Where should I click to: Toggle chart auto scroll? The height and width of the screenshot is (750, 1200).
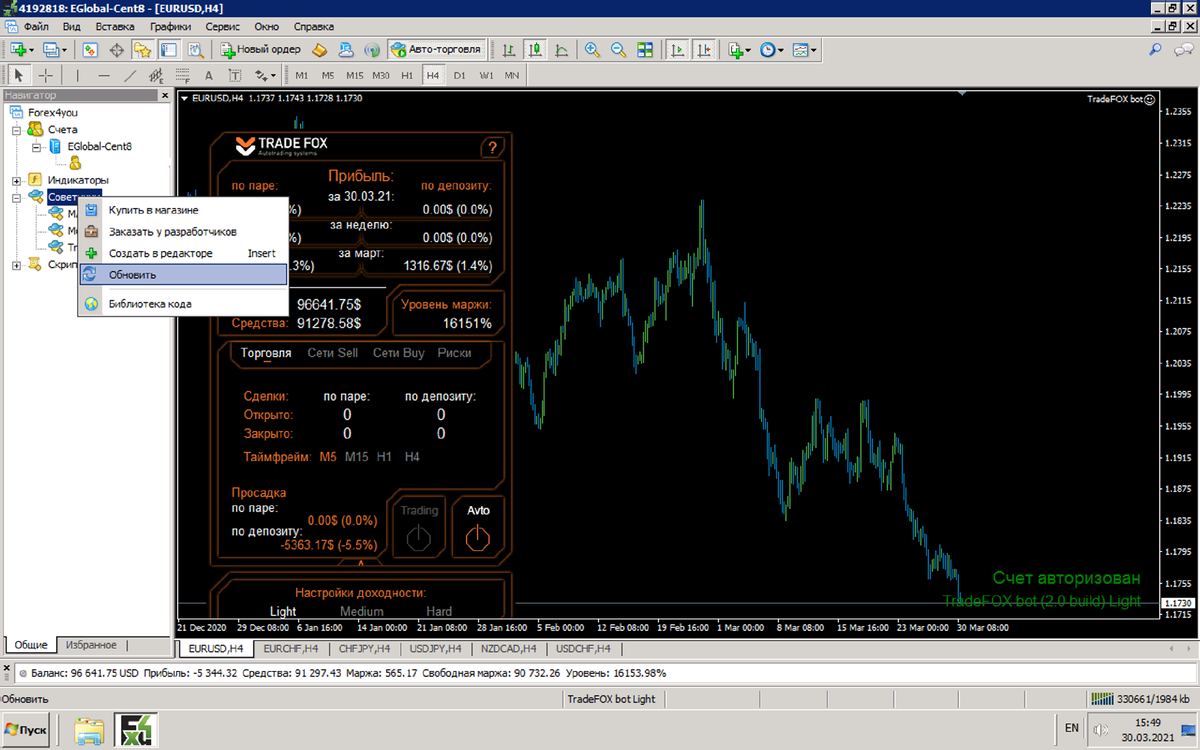pyautogui.click(x=678, y=49)
